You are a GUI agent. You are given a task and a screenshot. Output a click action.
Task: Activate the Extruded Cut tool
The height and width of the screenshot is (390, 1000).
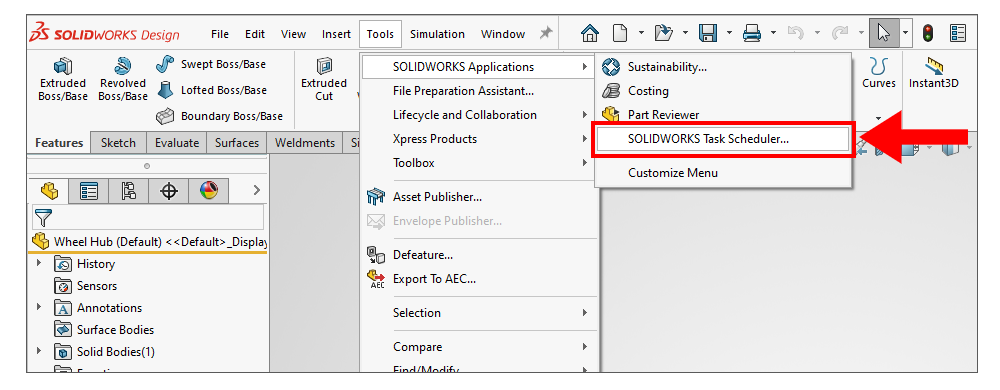click(x=324, y=80)
